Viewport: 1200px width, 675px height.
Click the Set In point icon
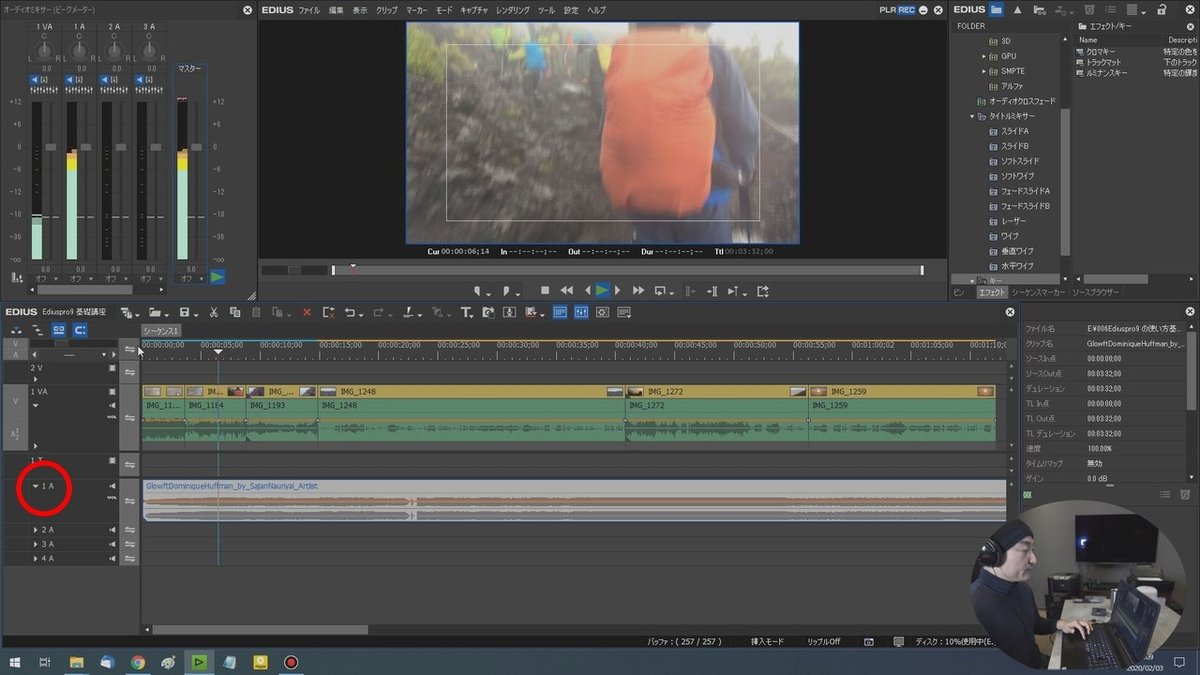[477, 291]
